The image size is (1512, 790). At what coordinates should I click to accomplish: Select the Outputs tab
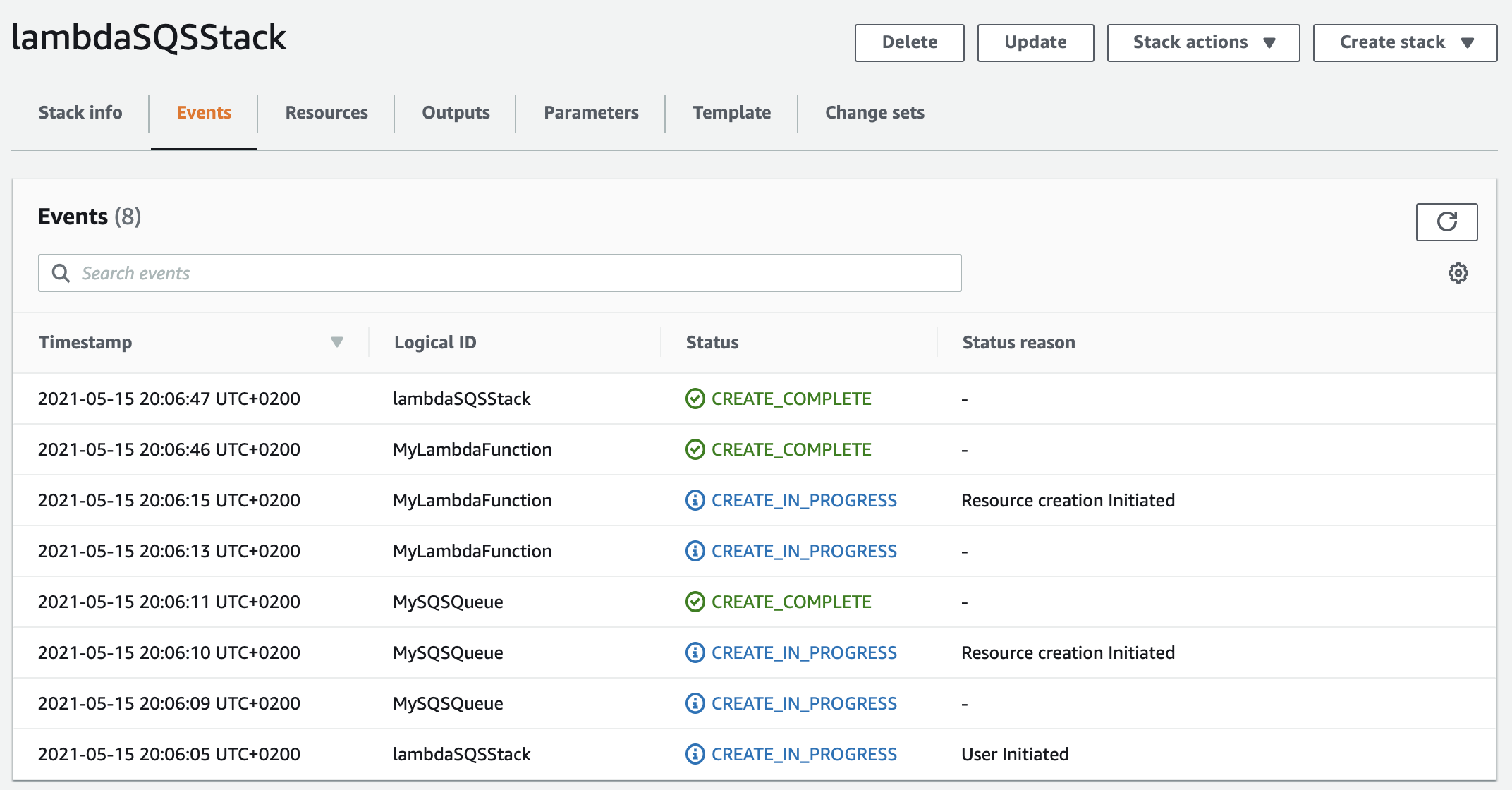coord(456,113)
